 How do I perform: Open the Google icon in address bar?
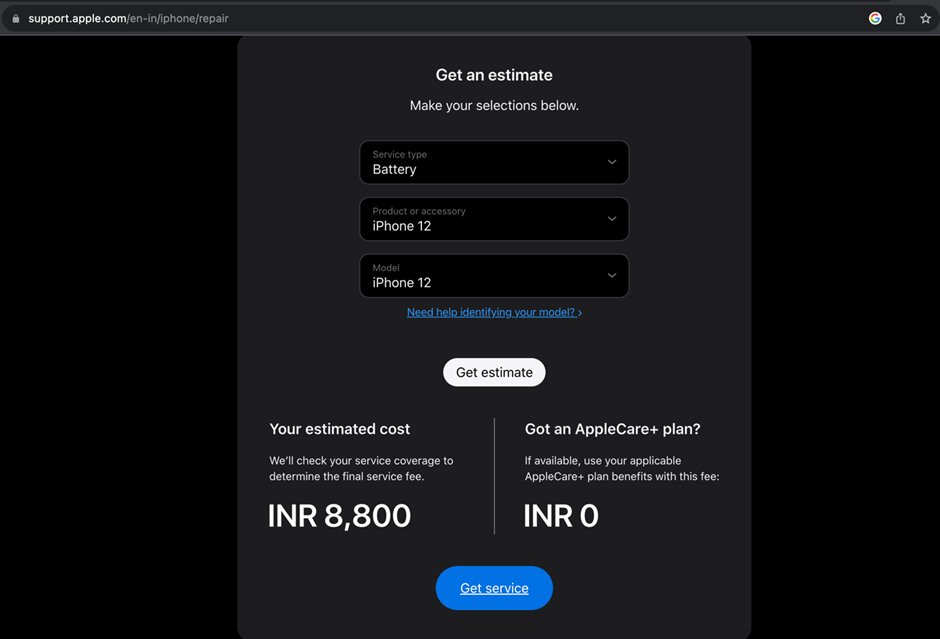click(x=875, y=19)
